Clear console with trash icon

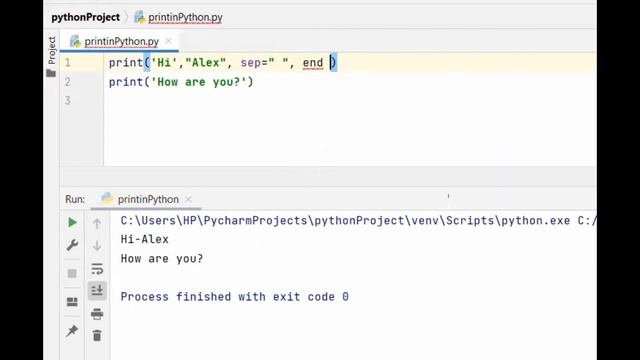[x=97, y=336]
